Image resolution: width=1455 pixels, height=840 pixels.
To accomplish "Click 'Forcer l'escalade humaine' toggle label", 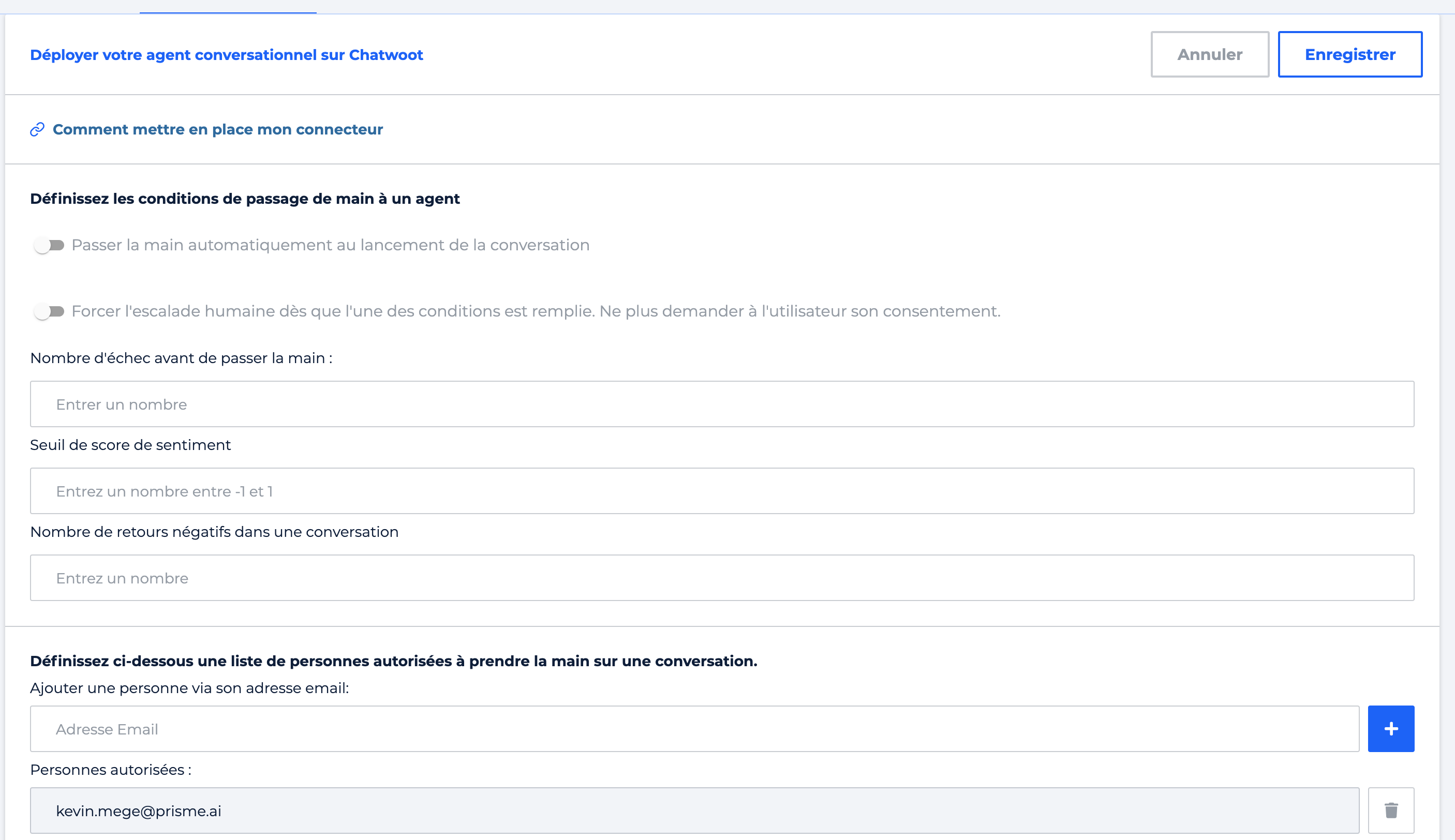I will point(536,311).
